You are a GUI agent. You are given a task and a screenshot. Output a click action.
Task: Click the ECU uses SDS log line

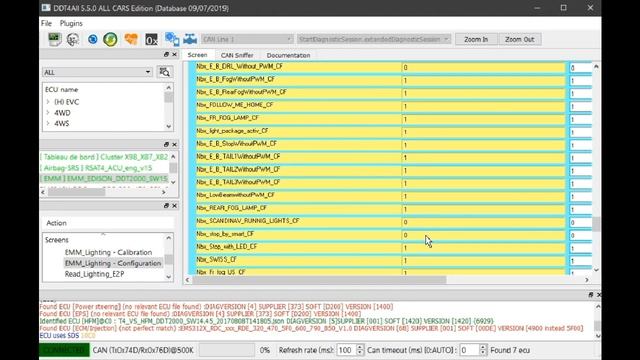(x=67, y=336)
